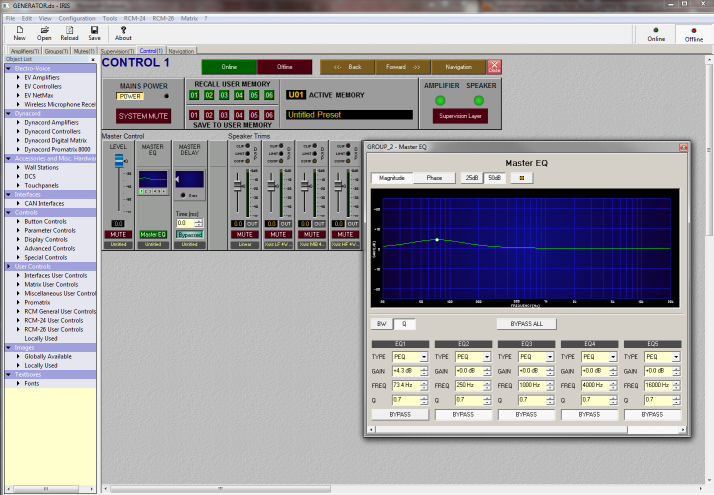Close the GROUP_2 Master EQ window

[x=683, y=147]
